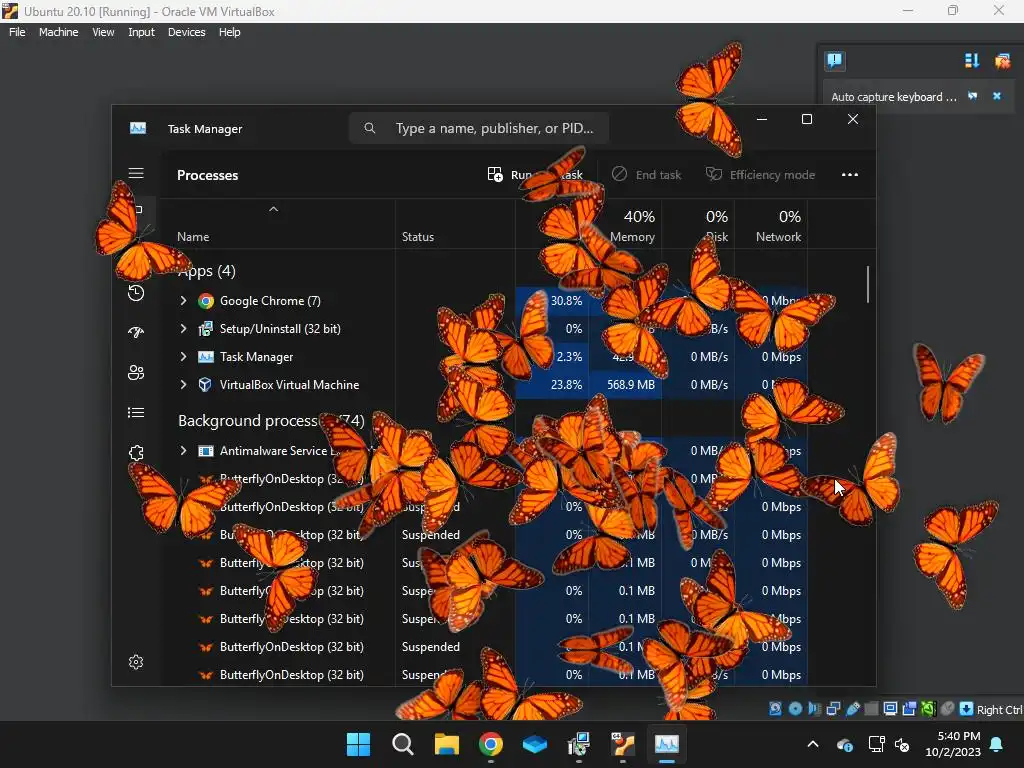Screen dimensions: 1024x768
Task: Toggle VirtualBox notification center icon
Action: [x=835, y=61]
